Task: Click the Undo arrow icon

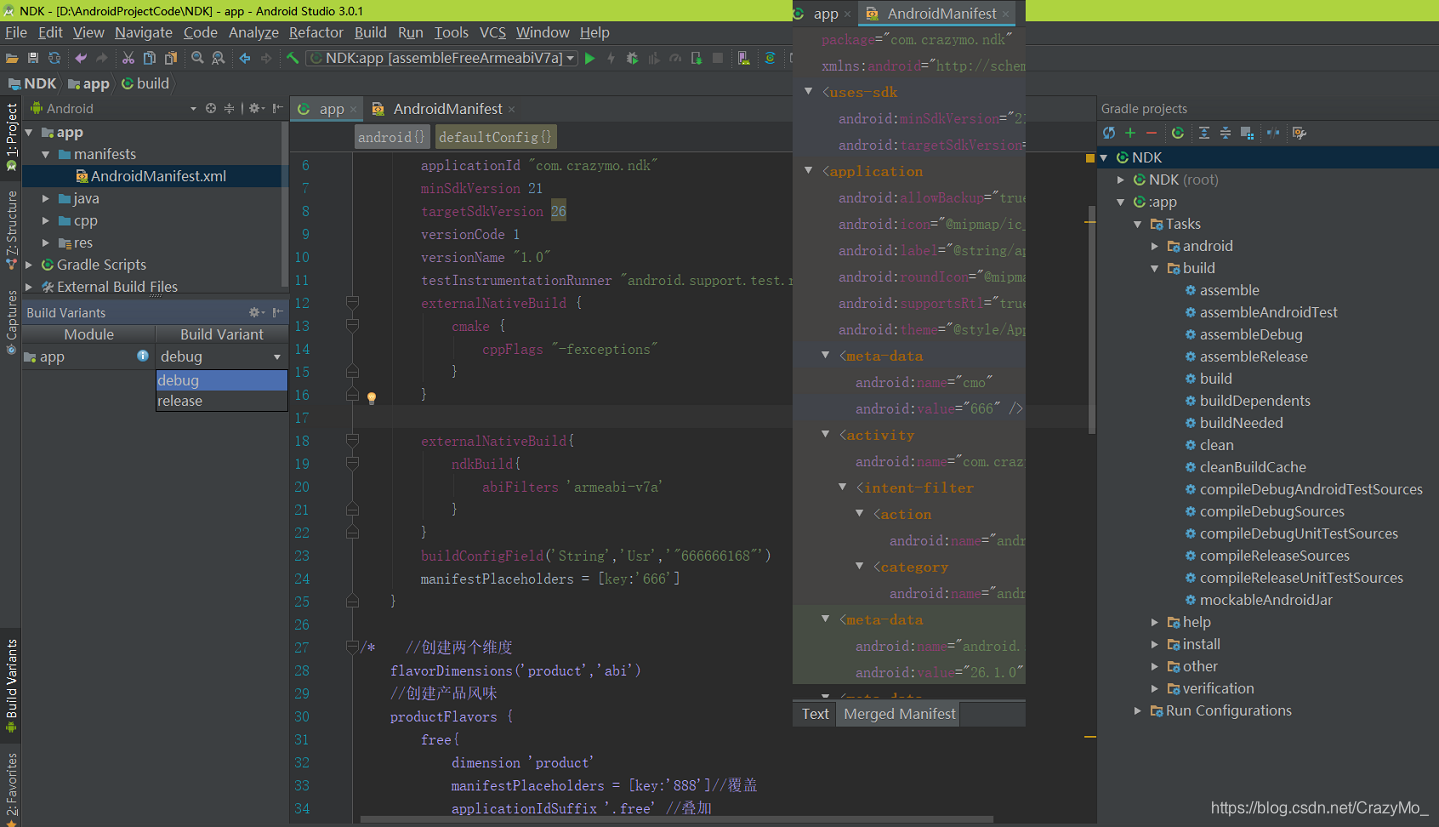Action: pos(81,58)
